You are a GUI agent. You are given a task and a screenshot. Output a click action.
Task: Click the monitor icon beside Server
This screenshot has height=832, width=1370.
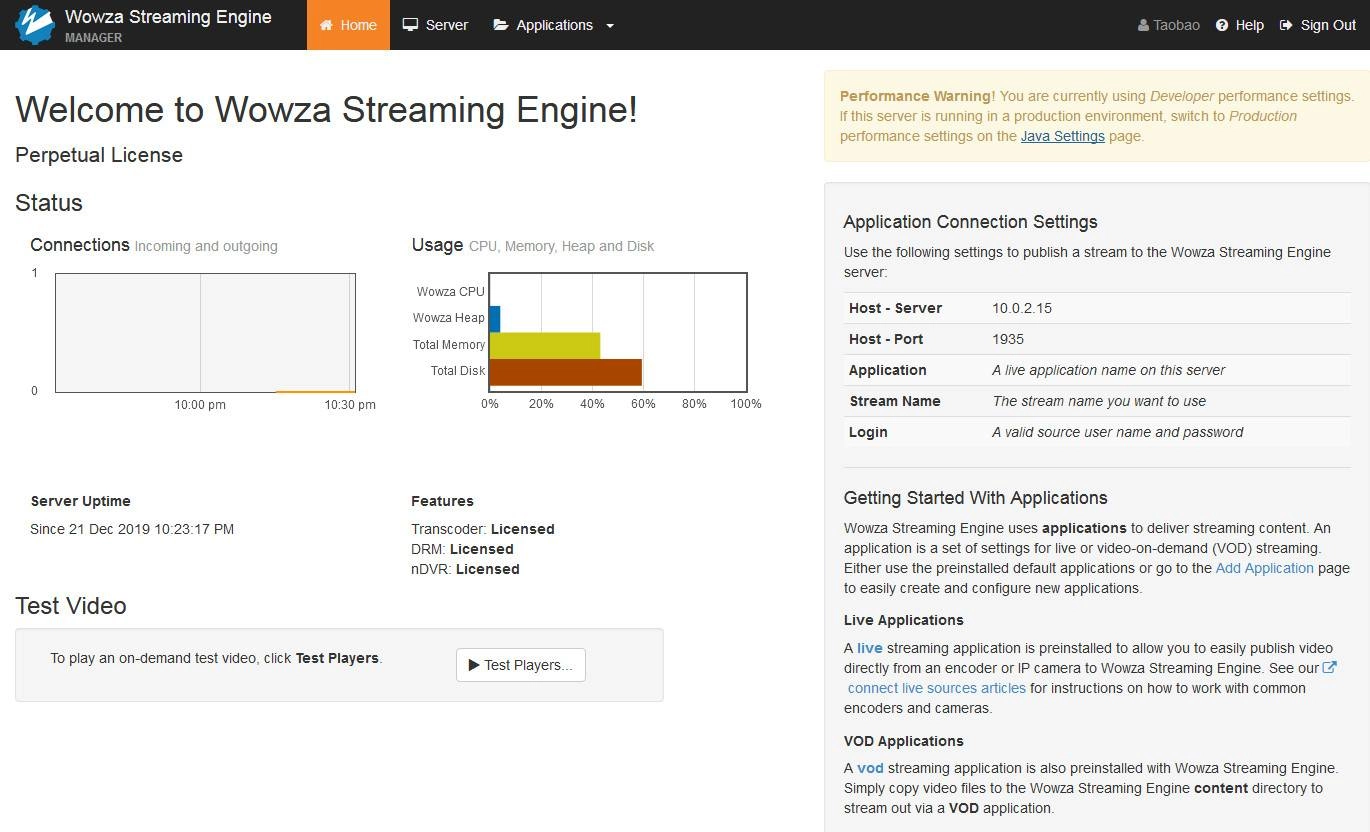(410, 25)
